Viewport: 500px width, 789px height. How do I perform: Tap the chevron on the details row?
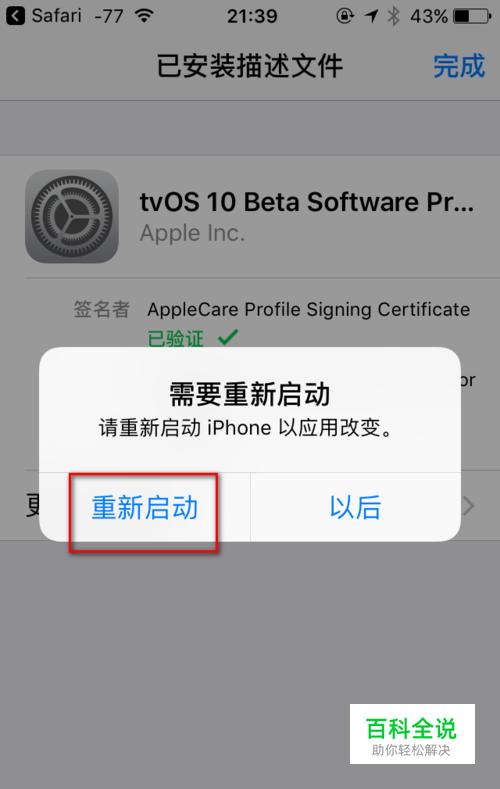[x=468, y=506]
